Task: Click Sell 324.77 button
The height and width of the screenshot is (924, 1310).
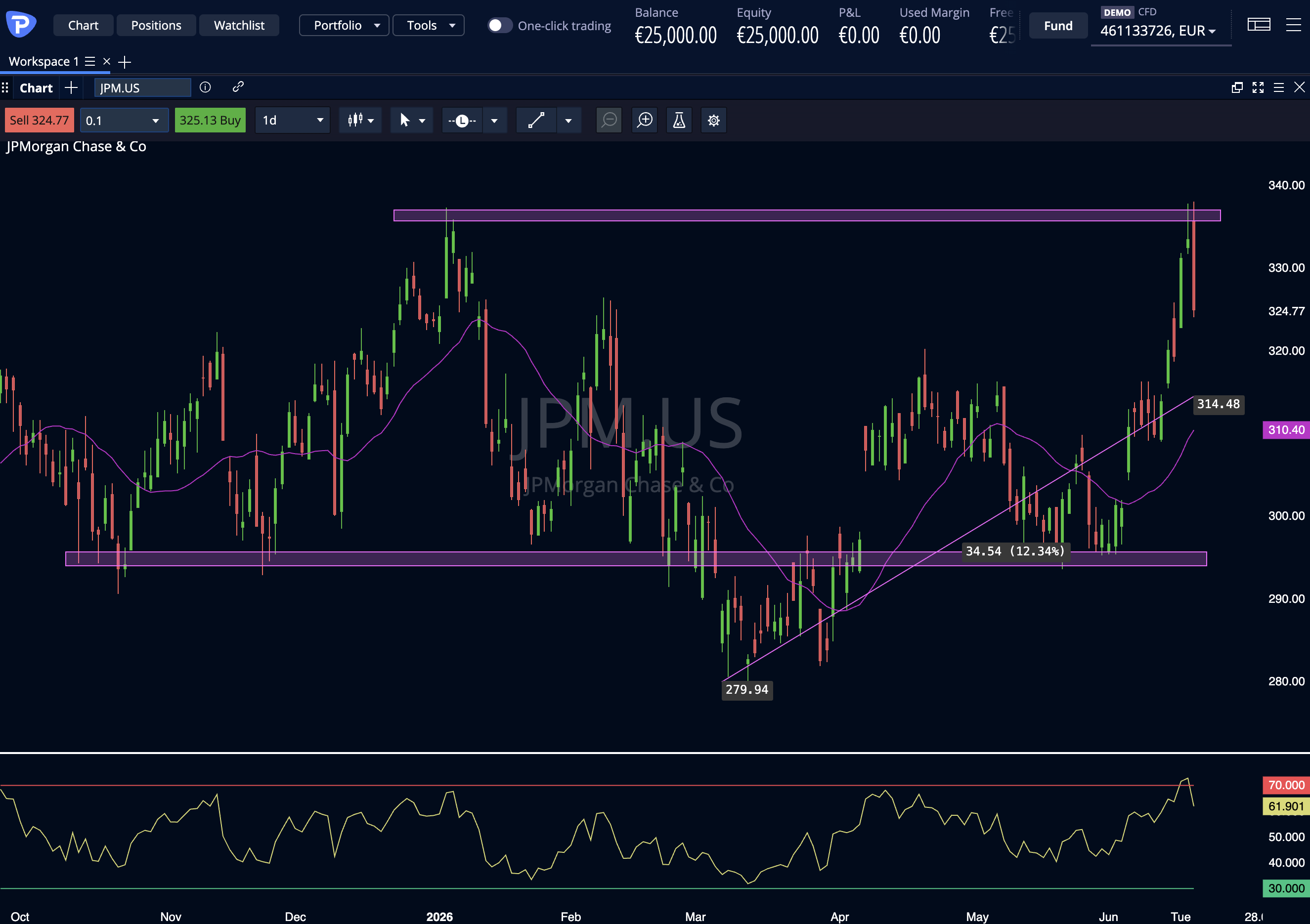Action: pyautogui.click(x=40, y=121)
